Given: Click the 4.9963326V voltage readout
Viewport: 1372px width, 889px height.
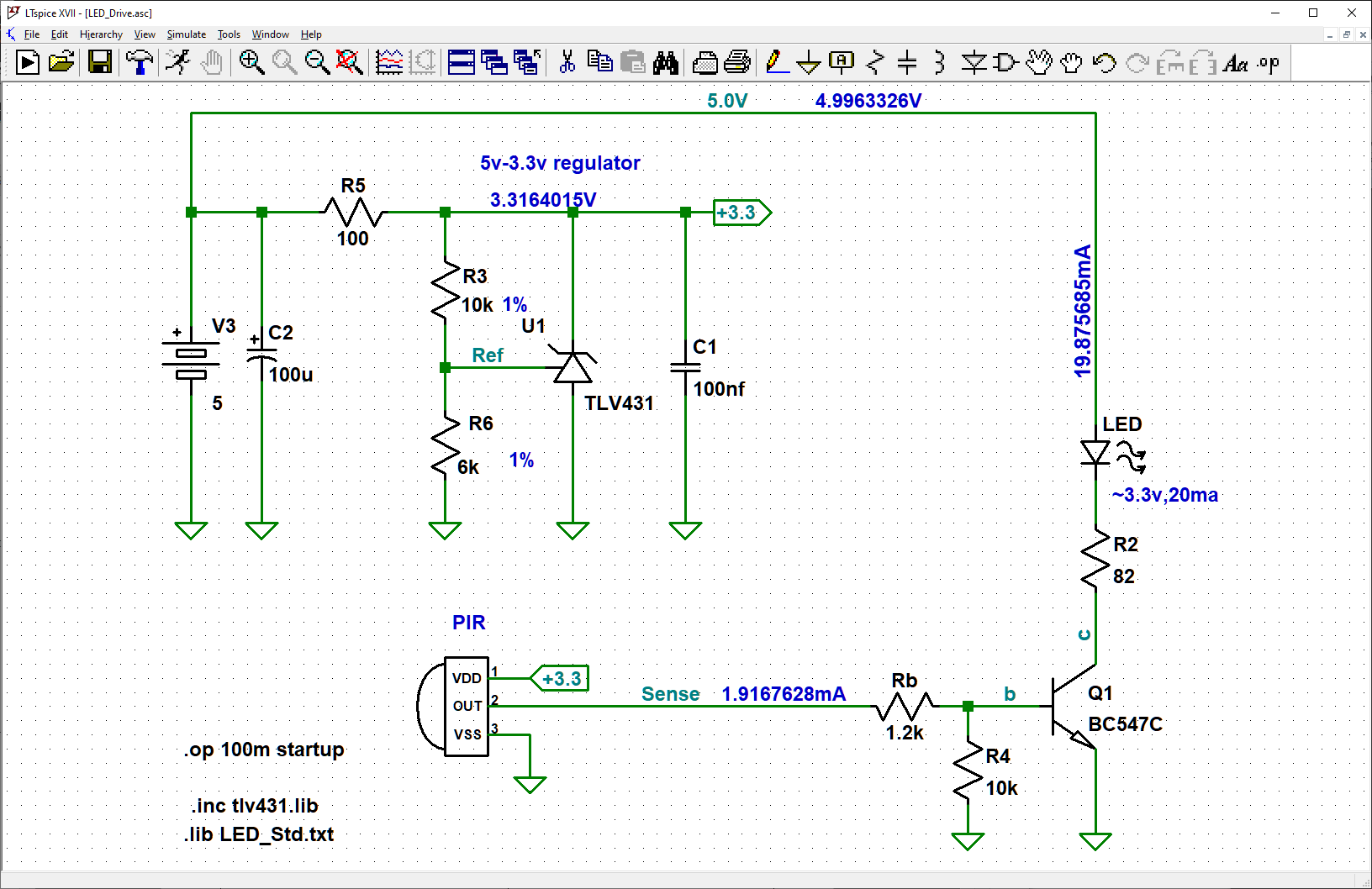Looking at the screenshot, I should point(868,101).
